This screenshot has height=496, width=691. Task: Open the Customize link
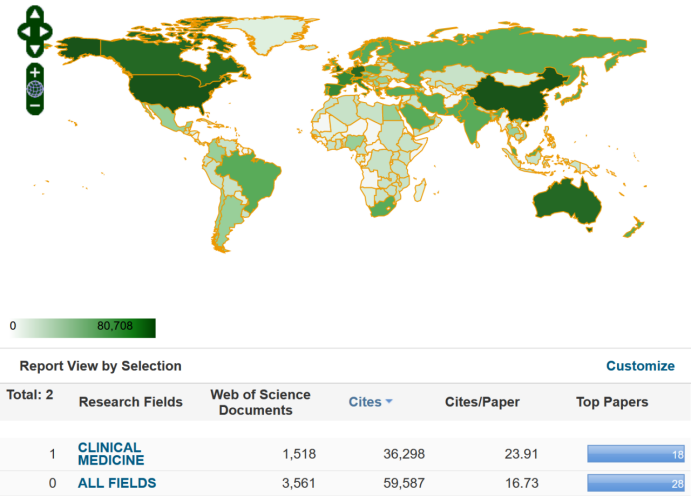[x=640, y=366]
